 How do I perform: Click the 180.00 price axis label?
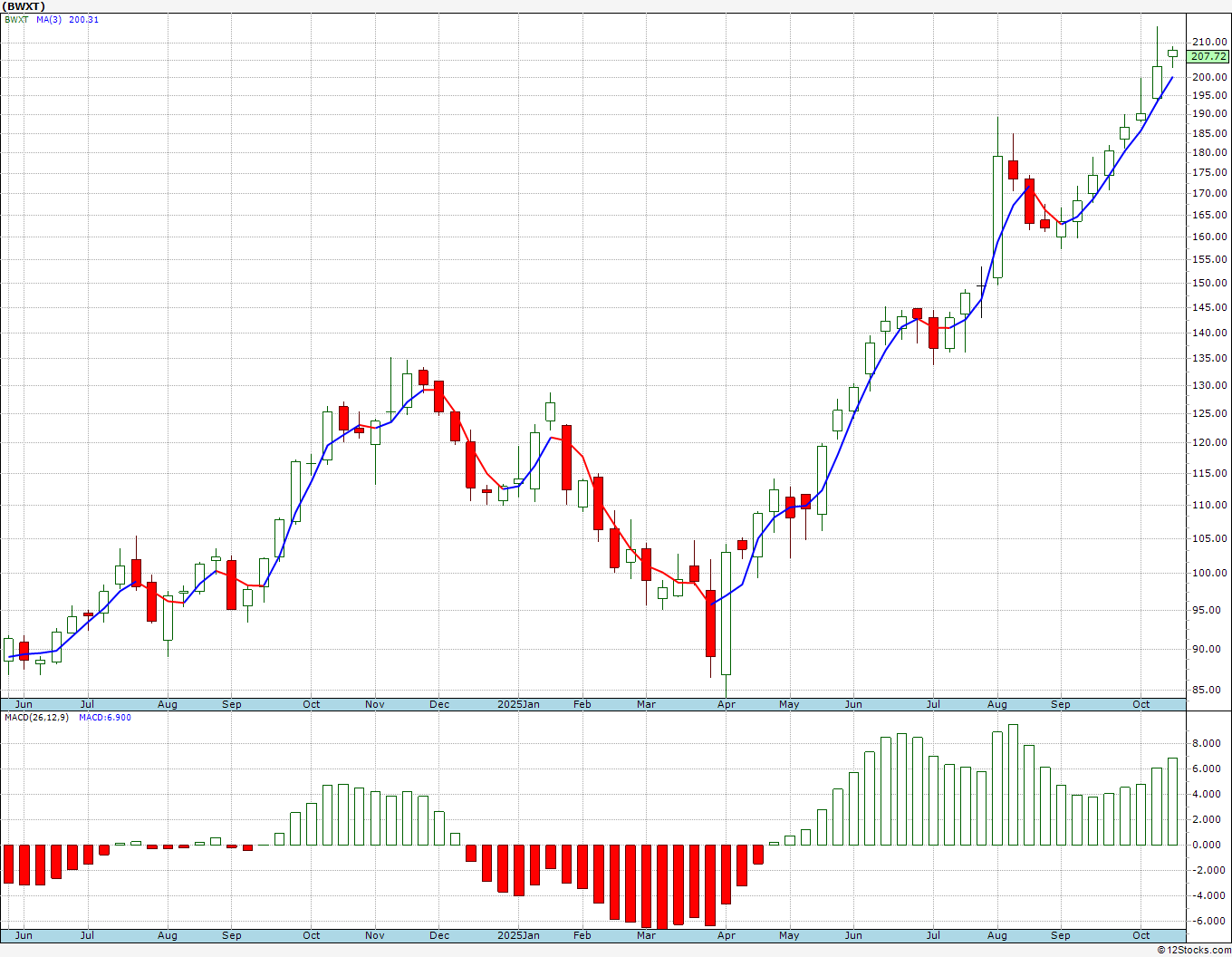[1209, 152]
